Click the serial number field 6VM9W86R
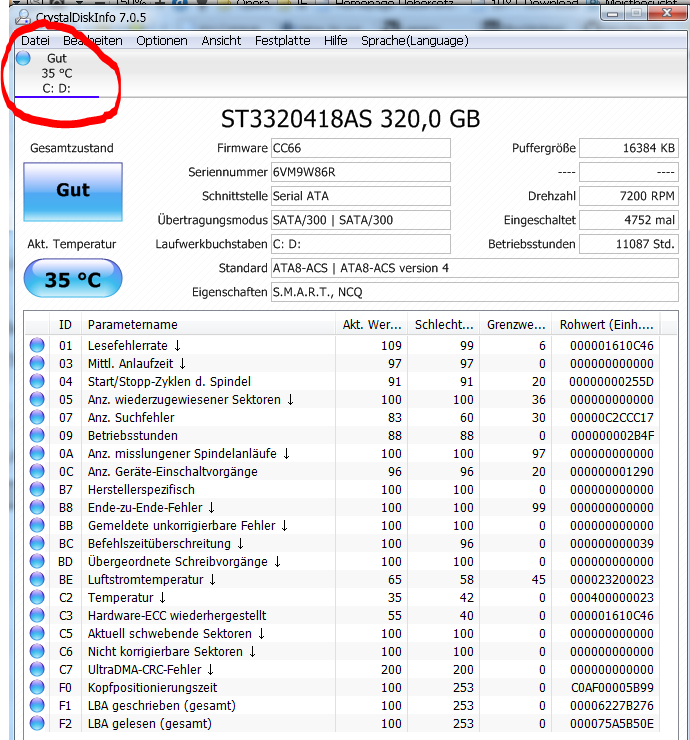690x740 pixels. click(361, 172)
